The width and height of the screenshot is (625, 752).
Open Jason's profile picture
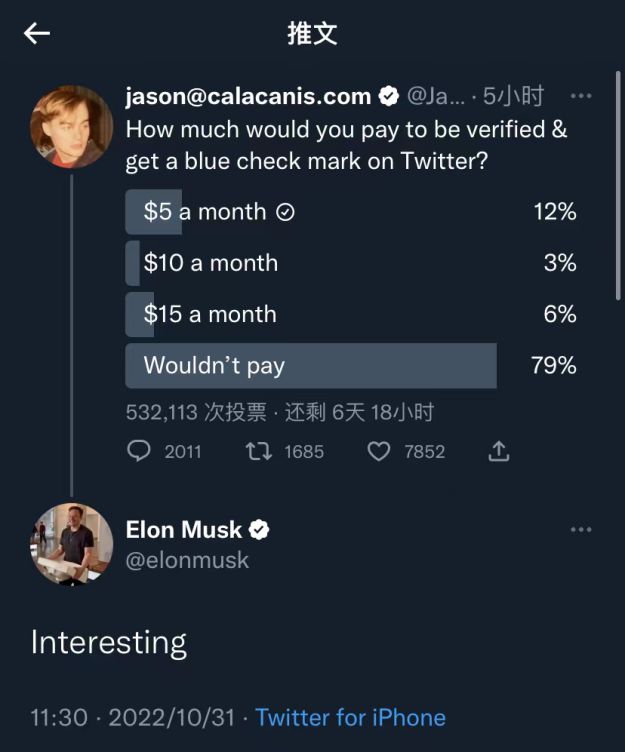click(x=71, y=127)
